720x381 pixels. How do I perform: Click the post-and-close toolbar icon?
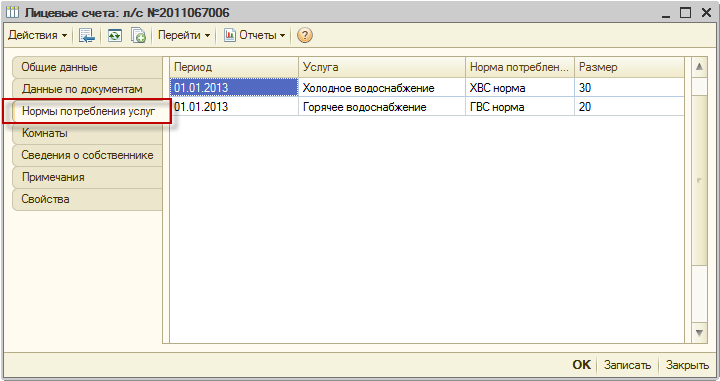[86, 35]
